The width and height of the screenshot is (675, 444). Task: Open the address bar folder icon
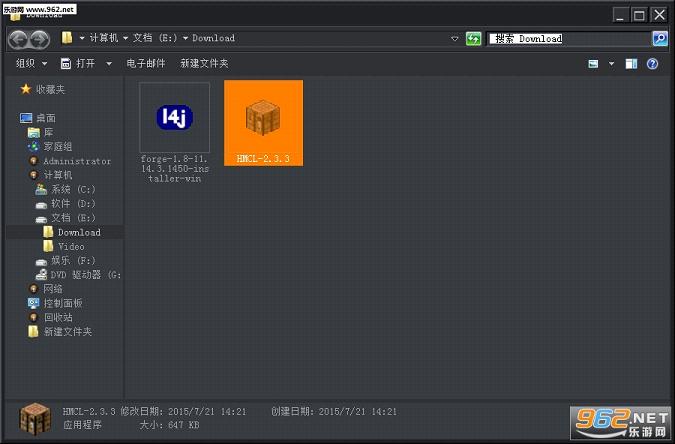pyautogui.click(x=67, y=38)
